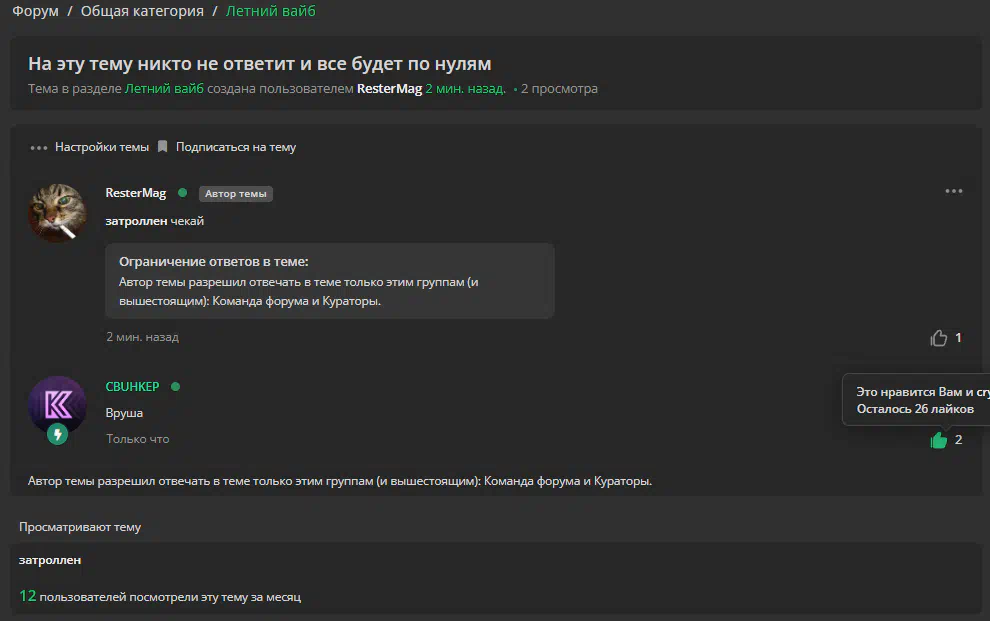Click the 'Вруша' reply text

[124, 413]
